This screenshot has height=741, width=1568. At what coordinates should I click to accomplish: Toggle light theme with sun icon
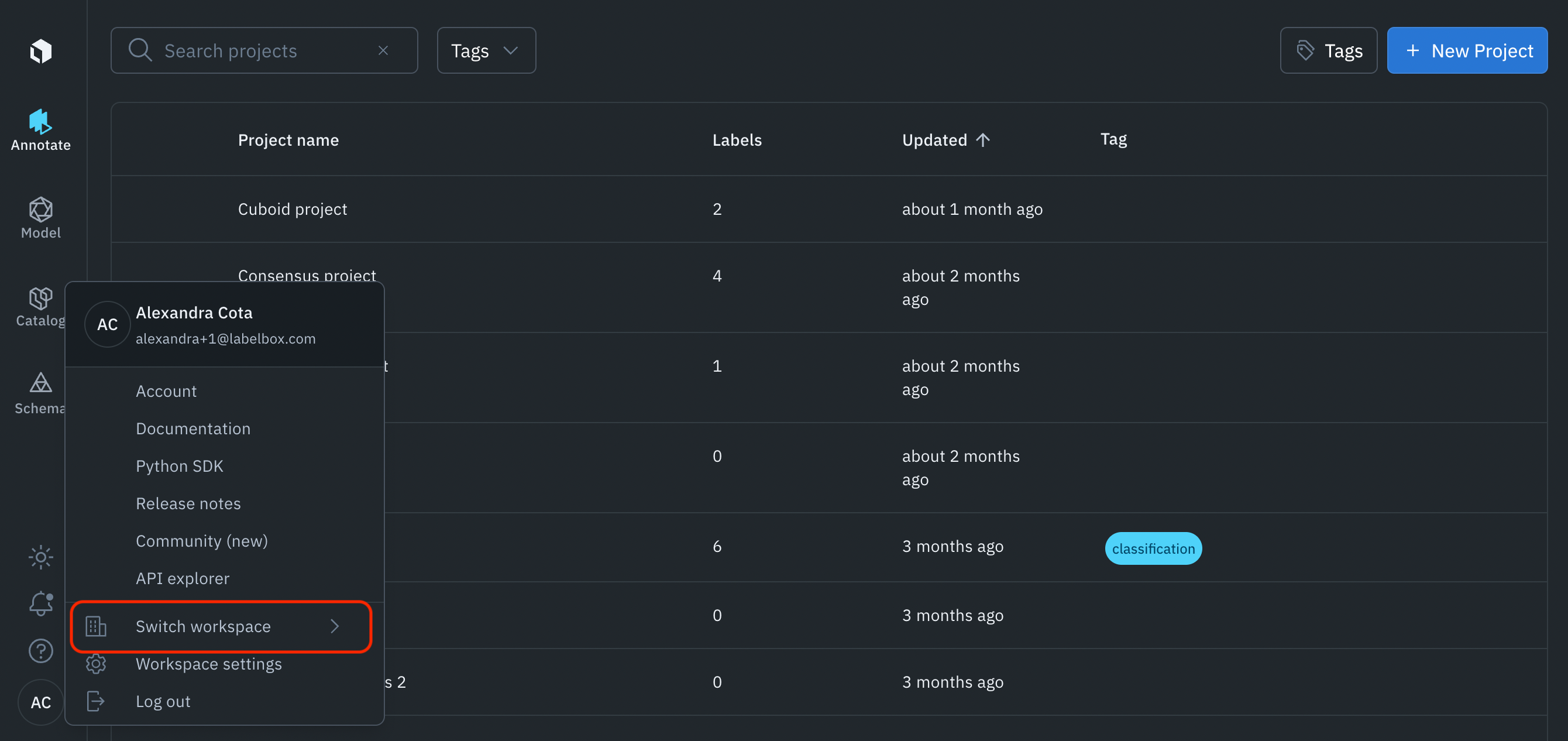(41, 557)
